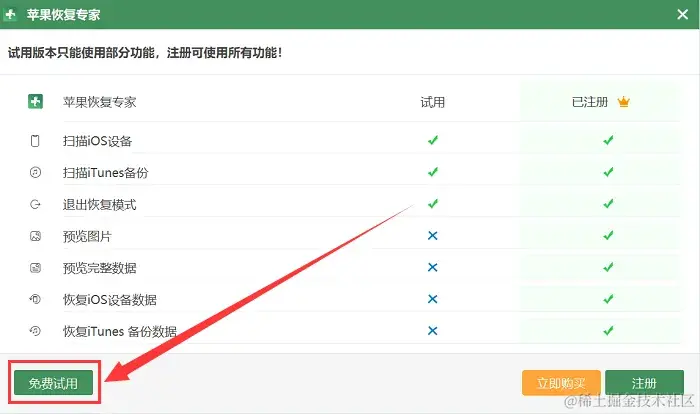Click the registered checkmark for 扫描iTunes备份
The image size is (700, 414).
pos(608,172)
